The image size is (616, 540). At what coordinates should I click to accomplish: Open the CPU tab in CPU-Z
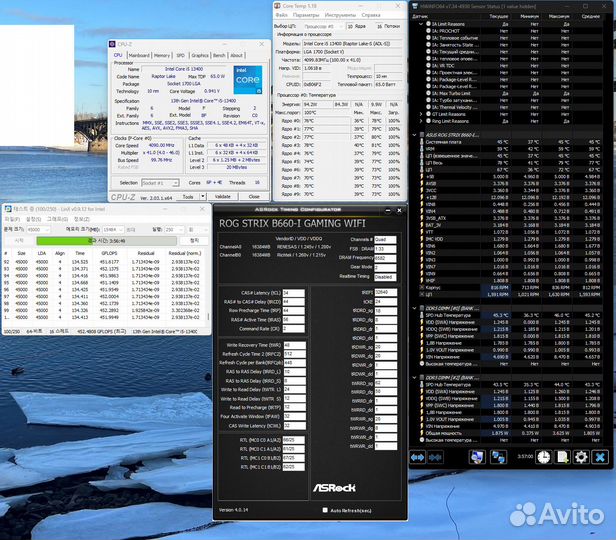click(x=118, y=55)
